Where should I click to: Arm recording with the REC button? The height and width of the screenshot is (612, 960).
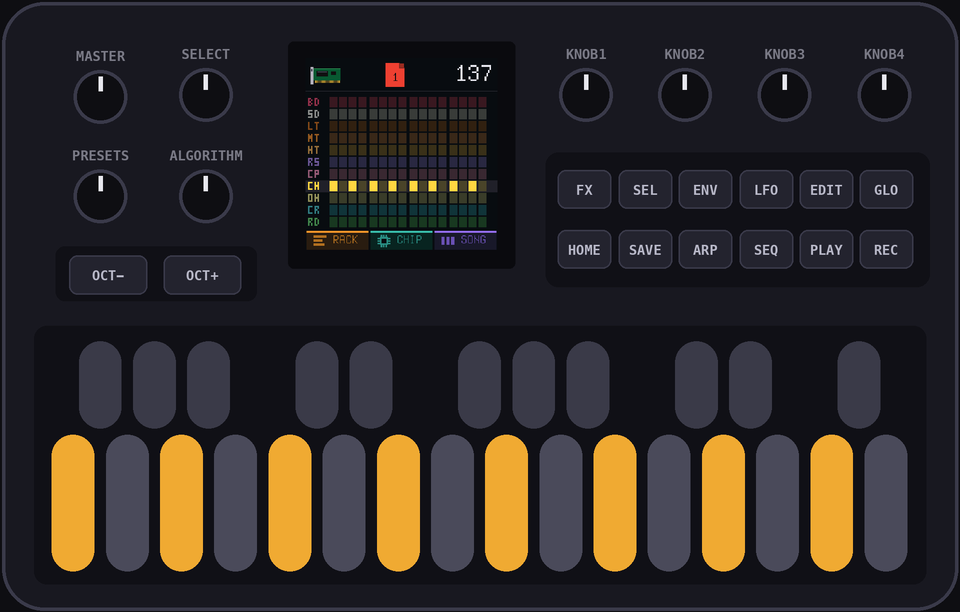pyautogui.click(x=886, y=250)
